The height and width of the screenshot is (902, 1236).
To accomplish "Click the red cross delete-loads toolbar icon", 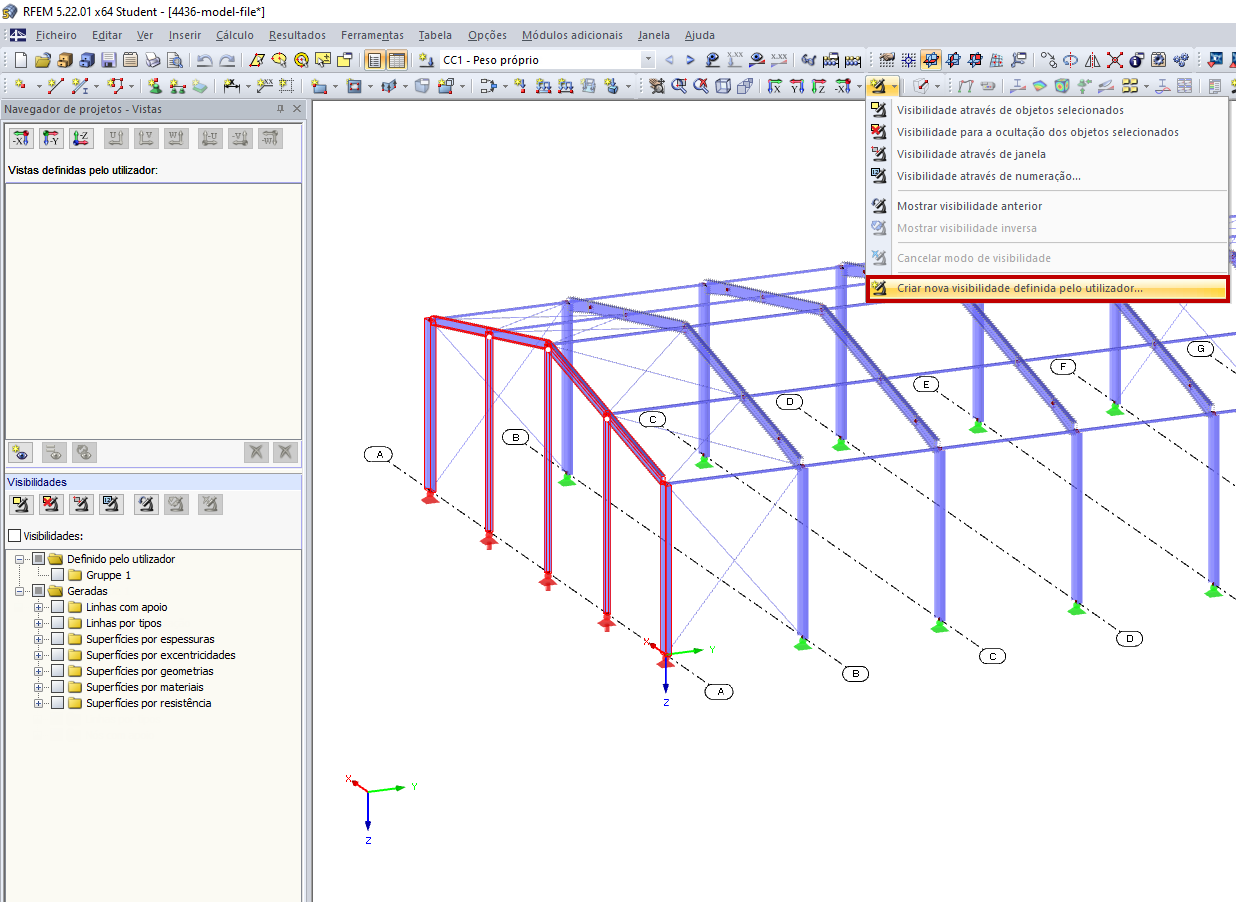I will [x=1114, y=60].
